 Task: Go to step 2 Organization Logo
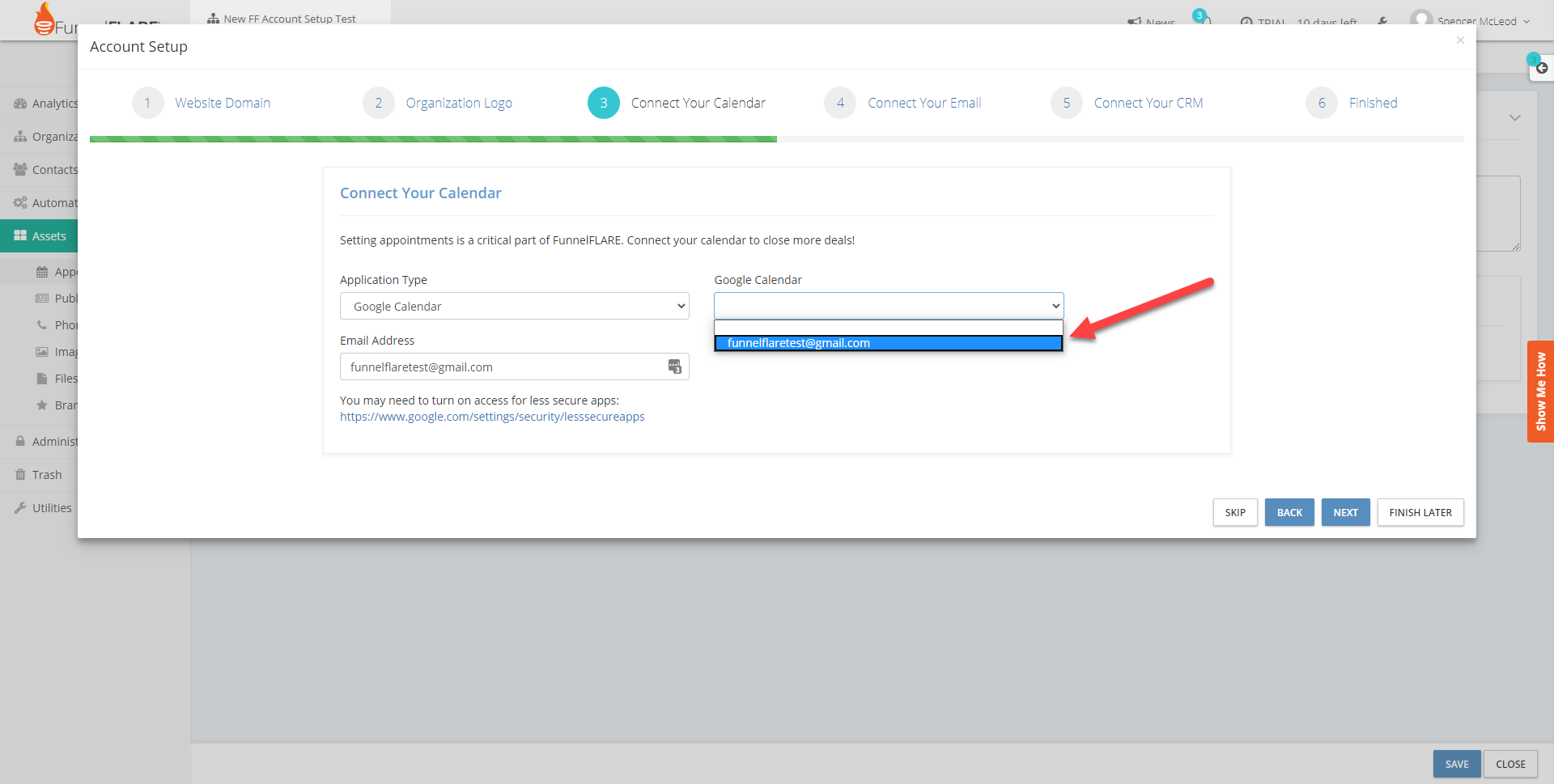[437, 103]
